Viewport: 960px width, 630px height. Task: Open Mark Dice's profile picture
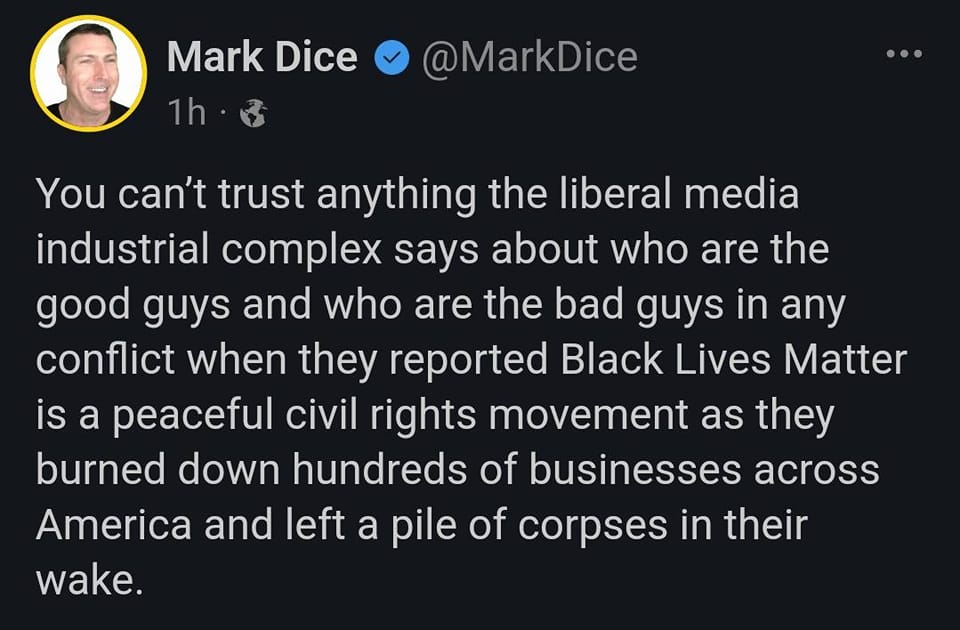pyautogui.click(x=88, y=73)
